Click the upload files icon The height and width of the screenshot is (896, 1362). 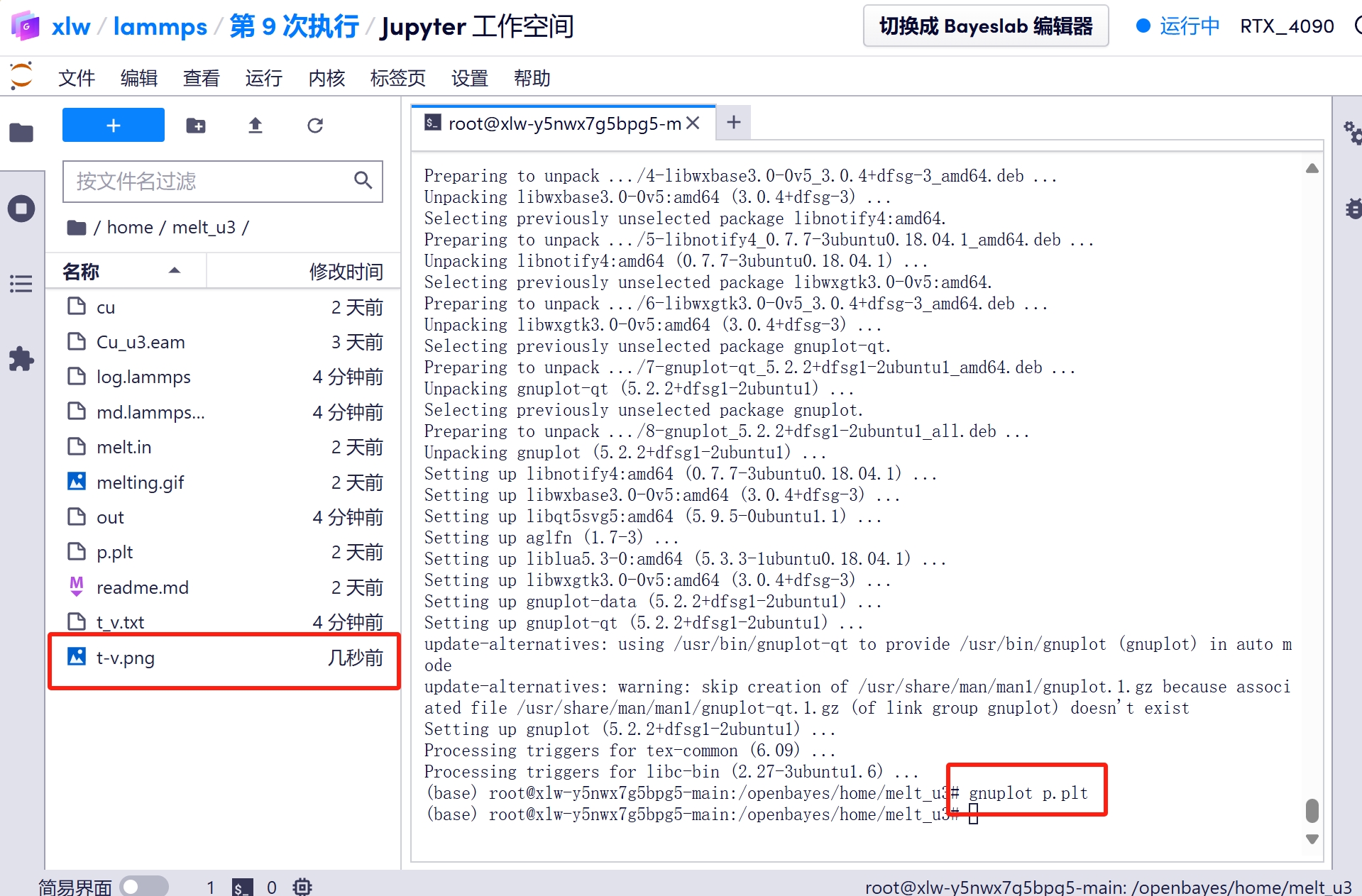tap(256, 126)
